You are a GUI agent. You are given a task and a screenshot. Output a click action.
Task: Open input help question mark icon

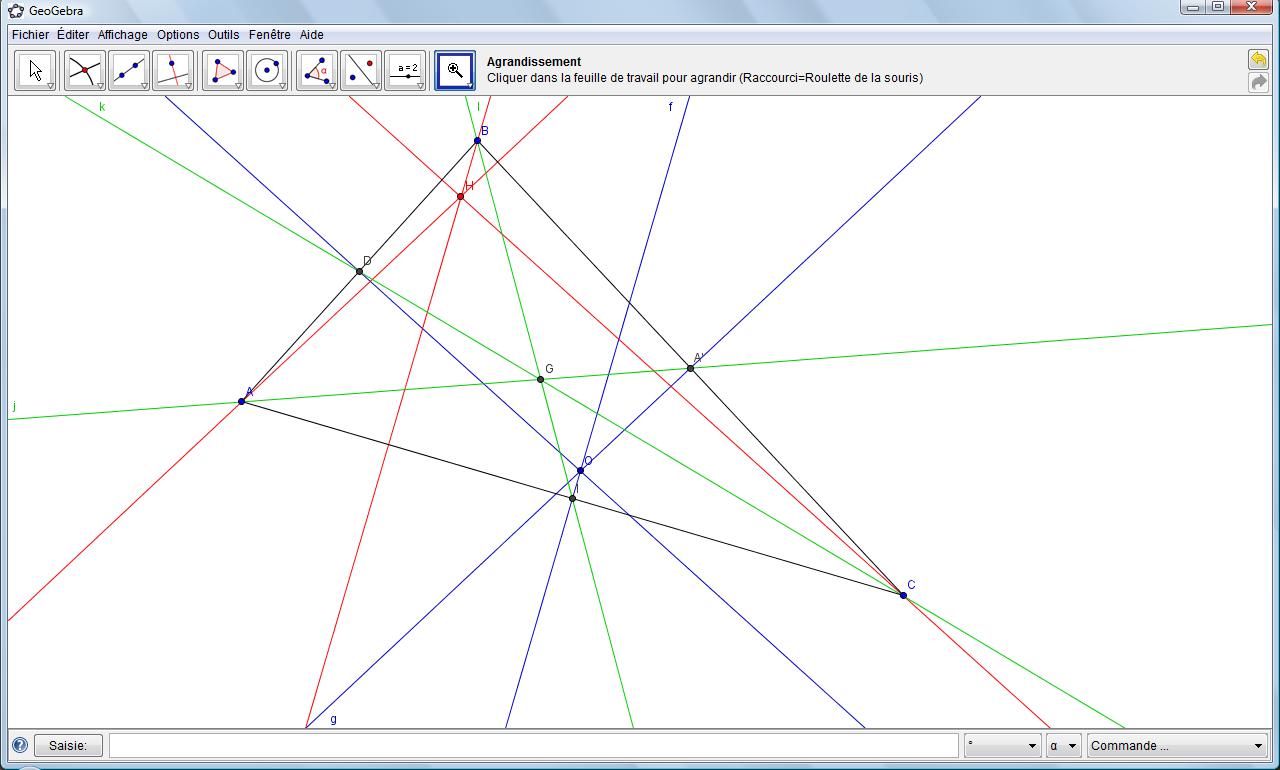20,745
